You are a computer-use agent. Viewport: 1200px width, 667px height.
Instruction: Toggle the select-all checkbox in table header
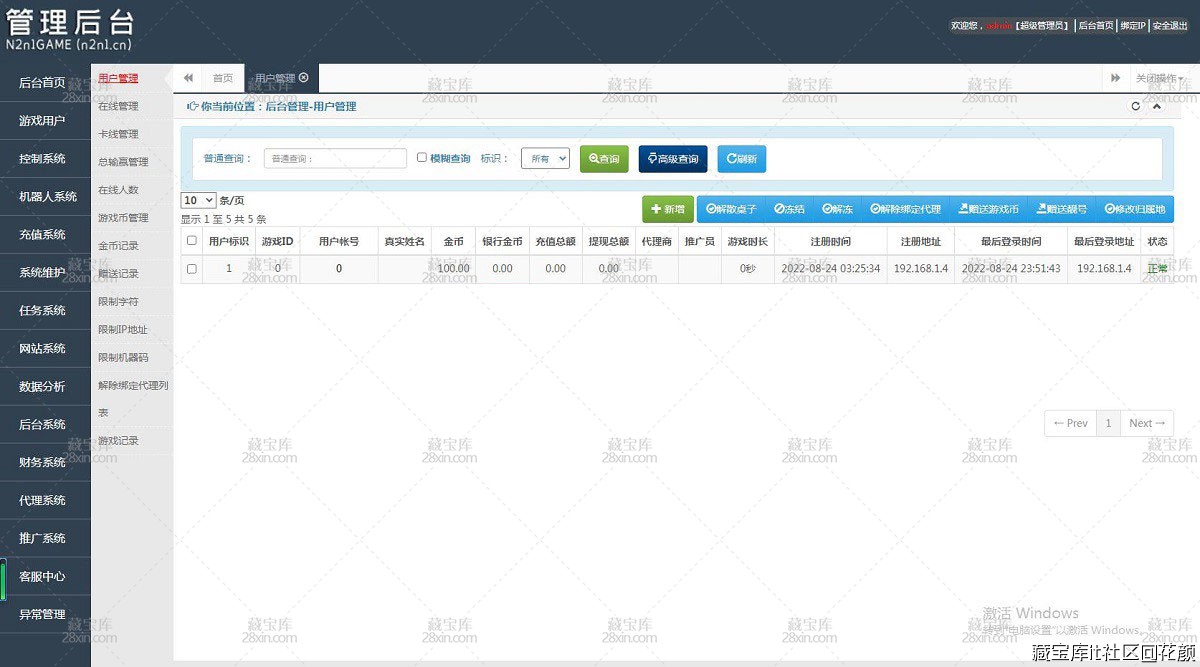pos(192,241)
